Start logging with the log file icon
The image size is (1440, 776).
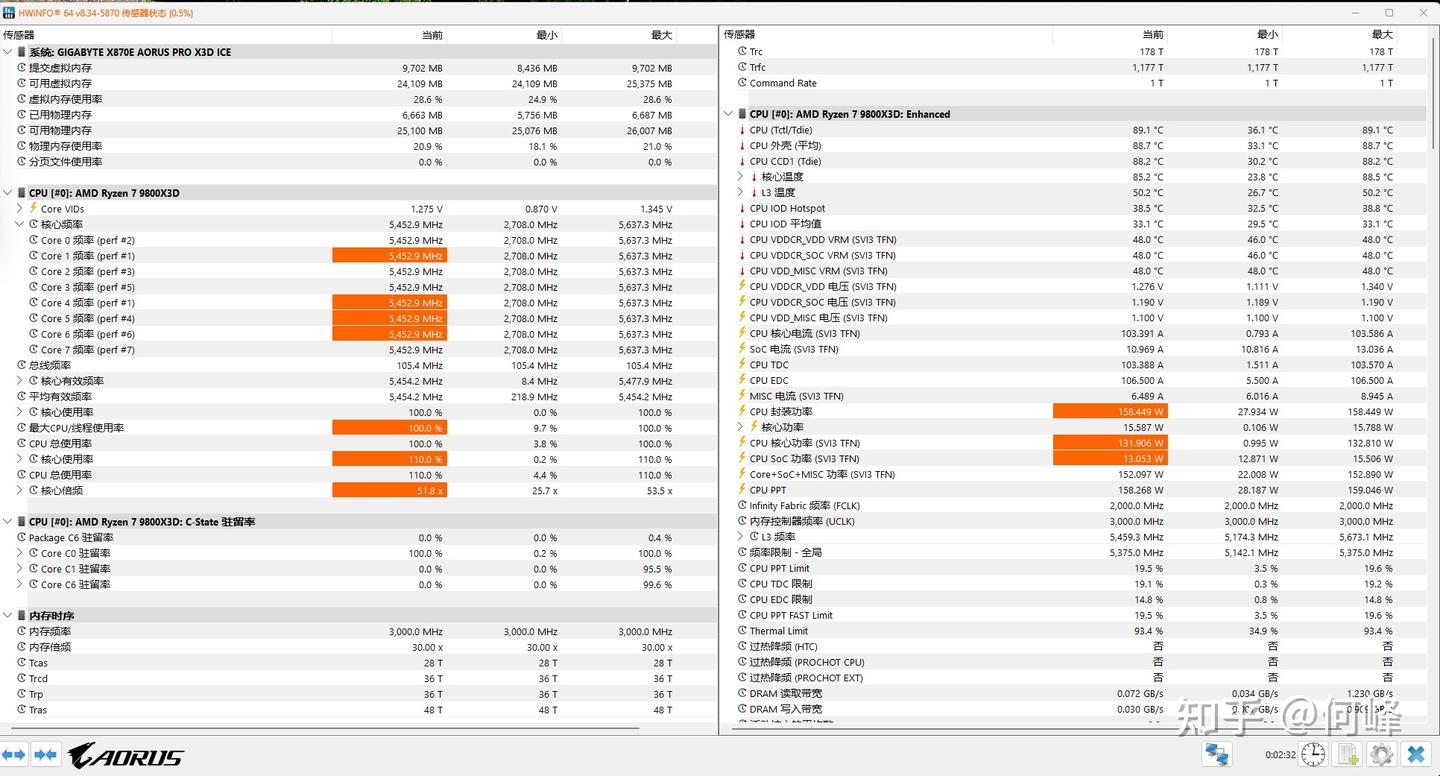tap(1347, 753)
